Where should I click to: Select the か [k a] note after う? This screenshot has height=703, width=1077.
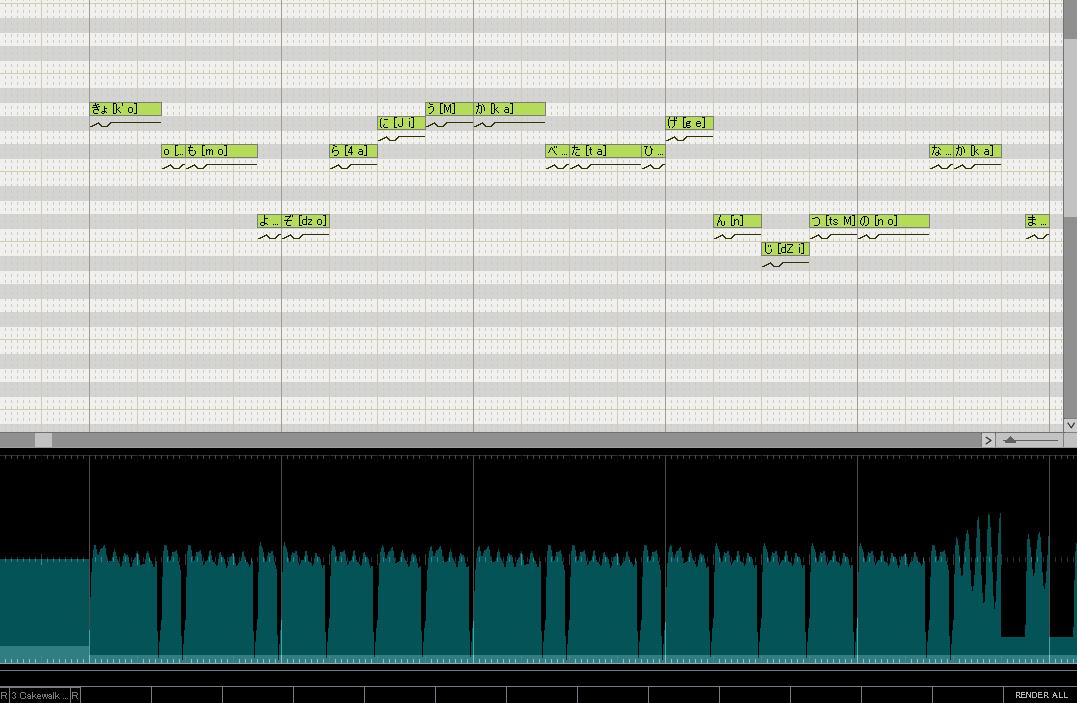(509, 109)
